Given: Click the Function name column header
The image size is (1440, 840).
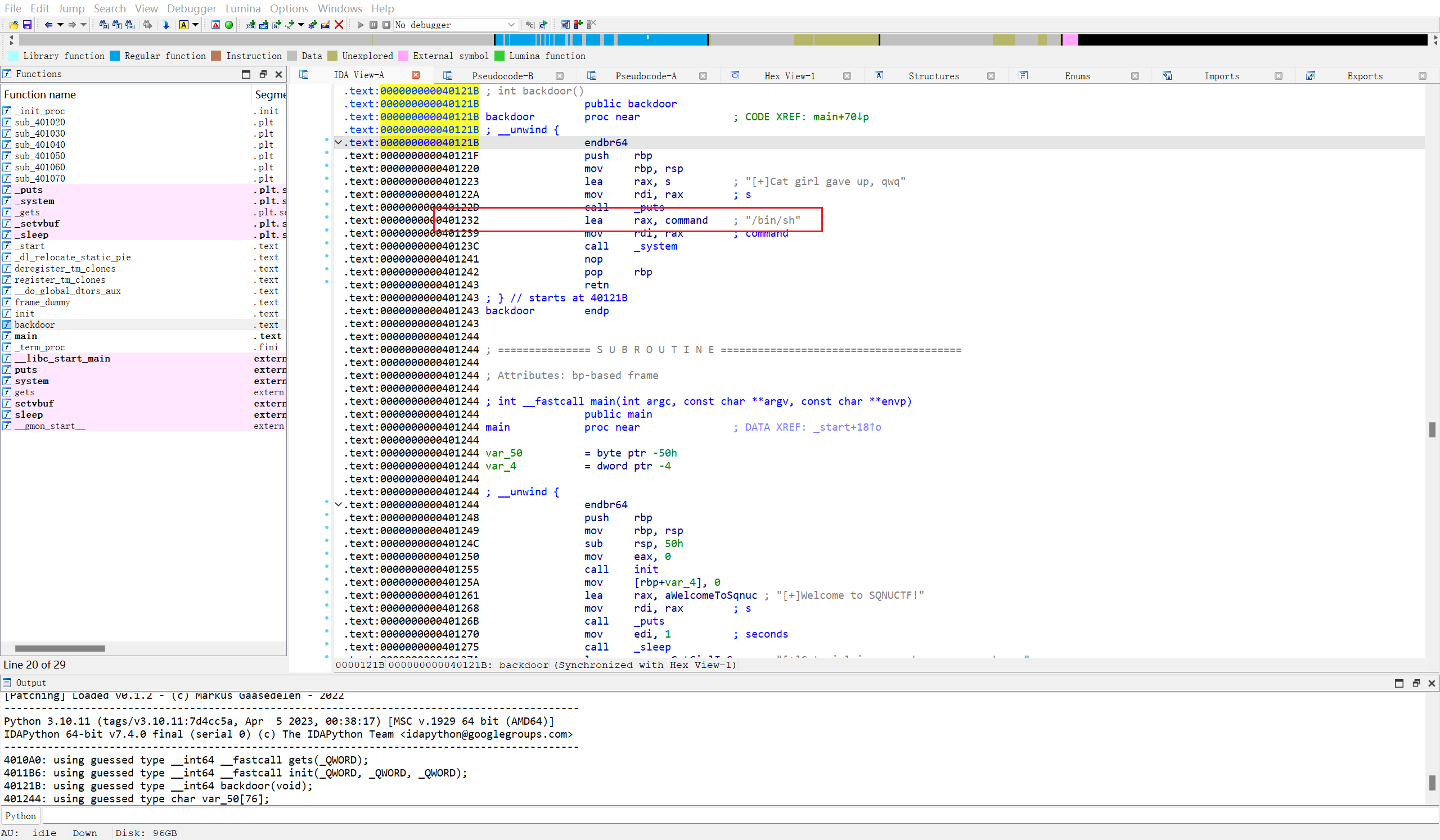Looking at the screenshot, I should (125, 95).
